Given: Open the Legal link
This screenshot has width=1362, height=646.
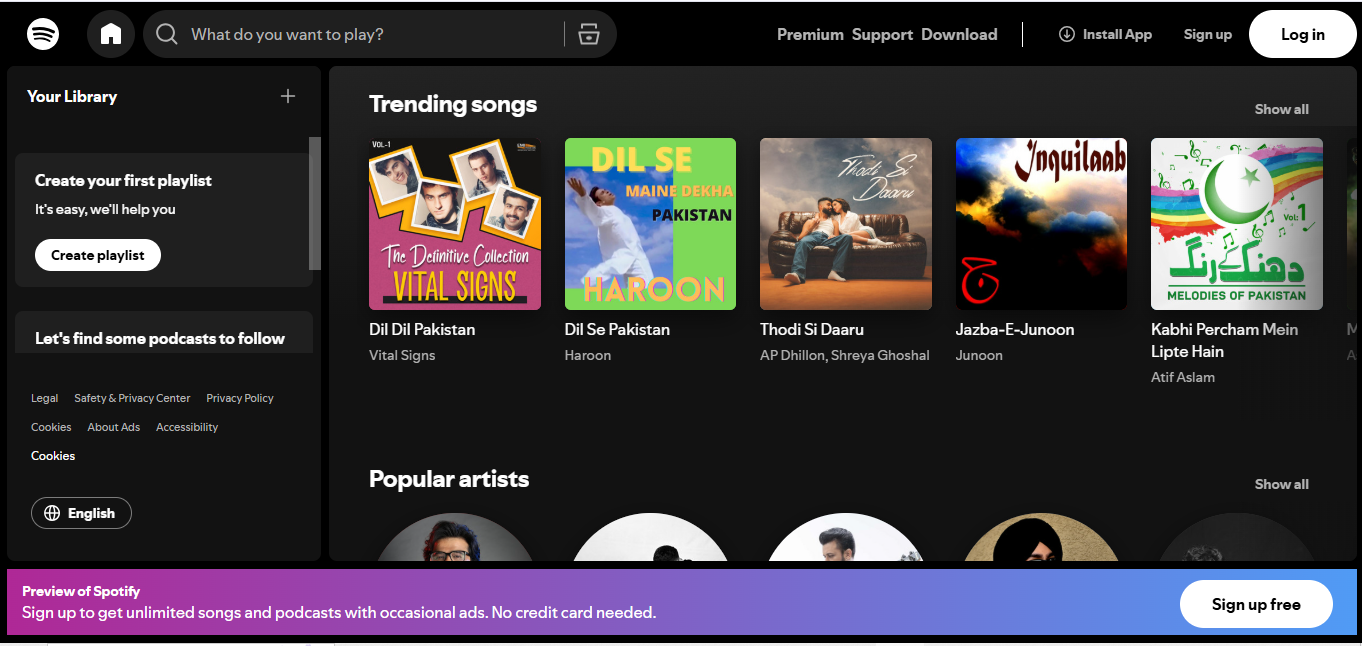Looking at the screenshot, I should [x=45, y=398].
